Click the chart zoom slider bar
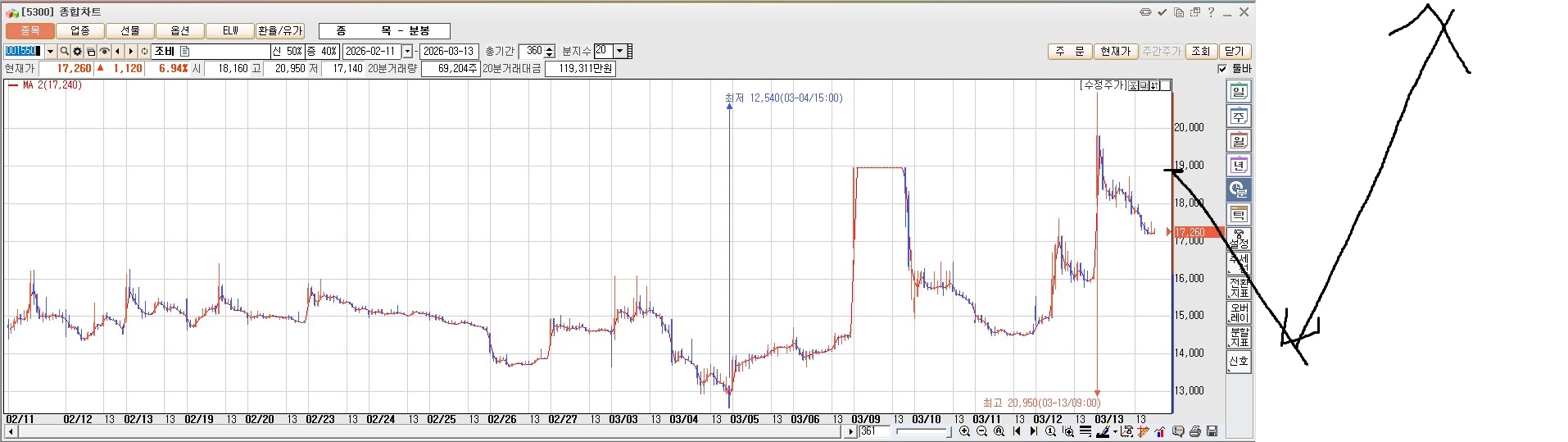Viewport: 1568px width, 442px height. [x=922, y=431]
